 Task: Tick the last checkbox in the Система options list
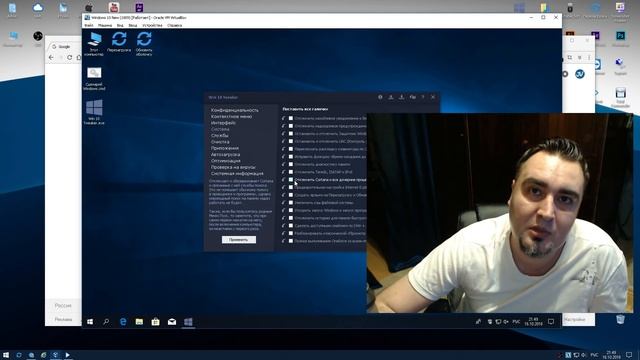pos(291,241)
